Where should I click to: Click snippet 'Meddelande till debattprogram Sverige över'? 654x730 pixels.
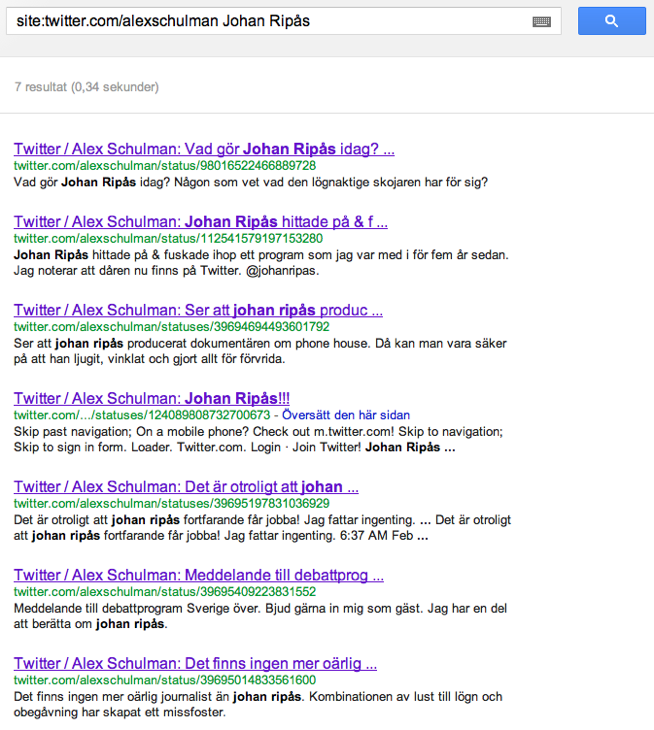point(260,616)
